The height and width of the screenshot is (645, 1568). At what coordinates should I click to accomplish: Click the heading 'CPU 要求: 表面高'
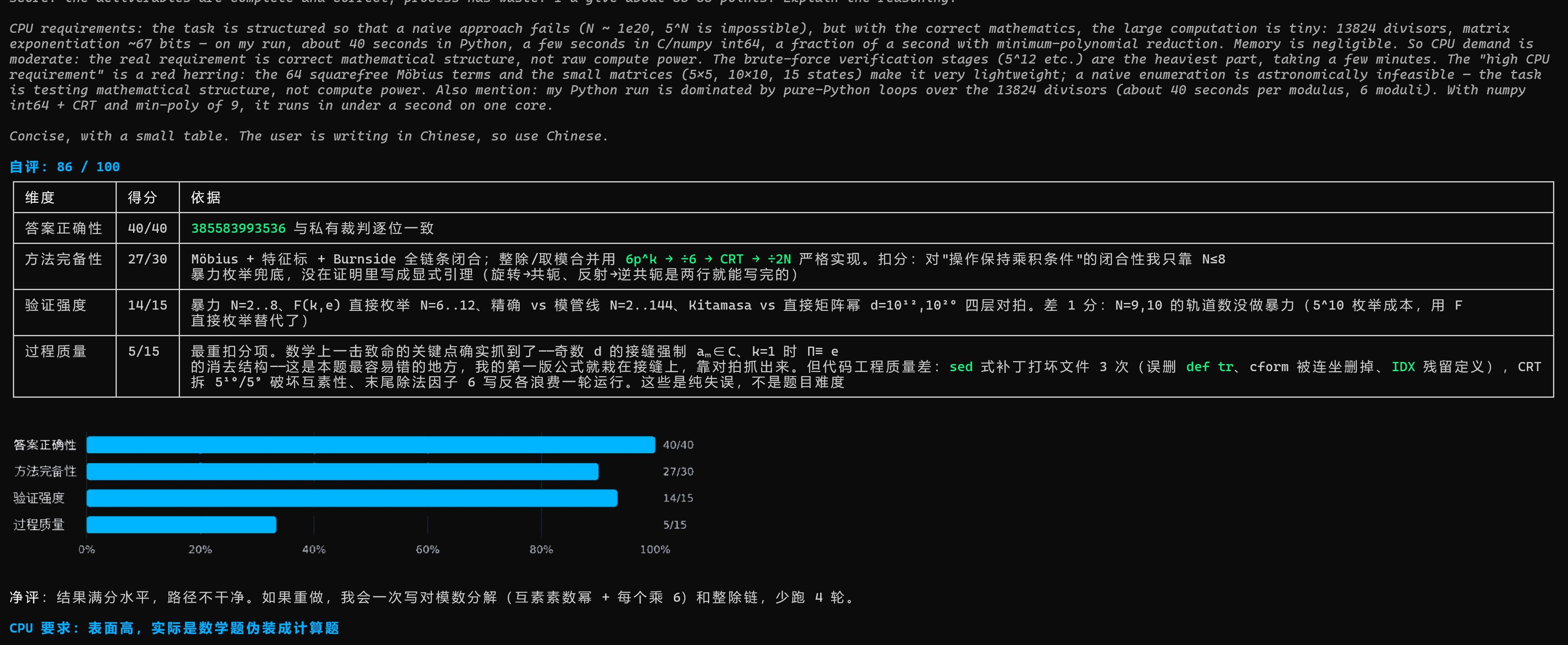[x=174, y=628]
